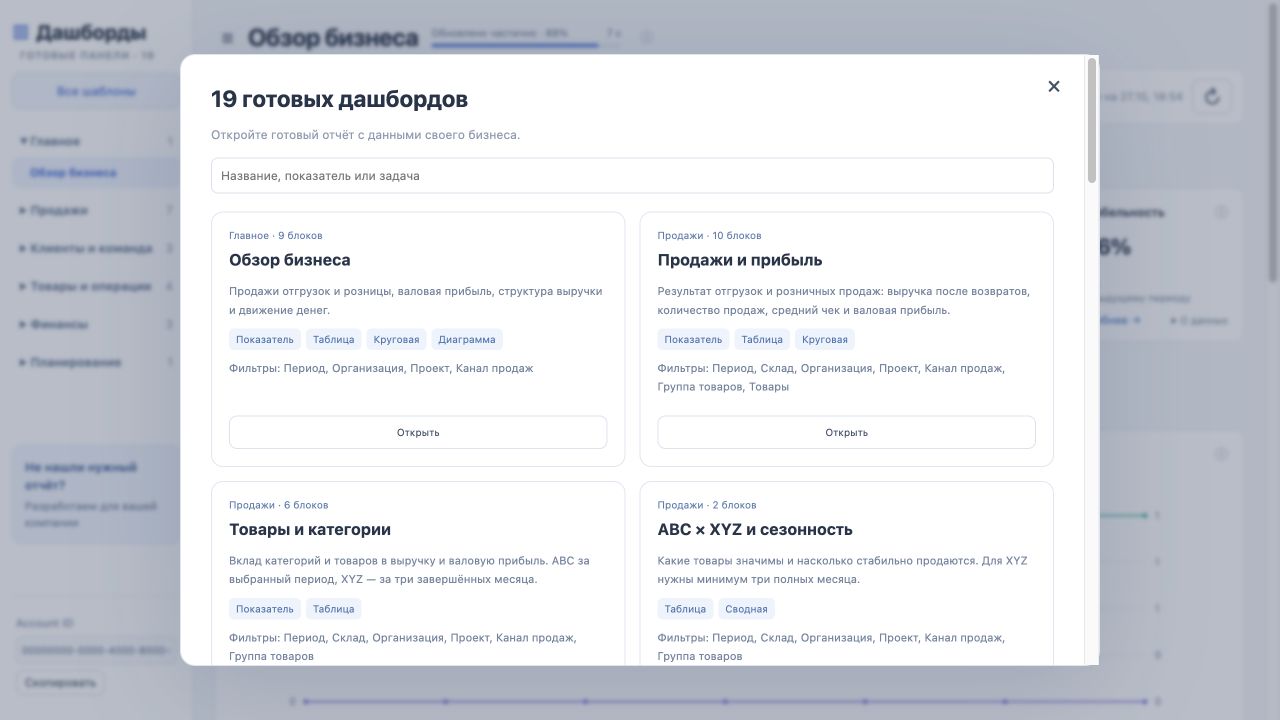Click the update progress bar in the header
This screenshot has height=720, width=1280.
[x=526, y=45]
